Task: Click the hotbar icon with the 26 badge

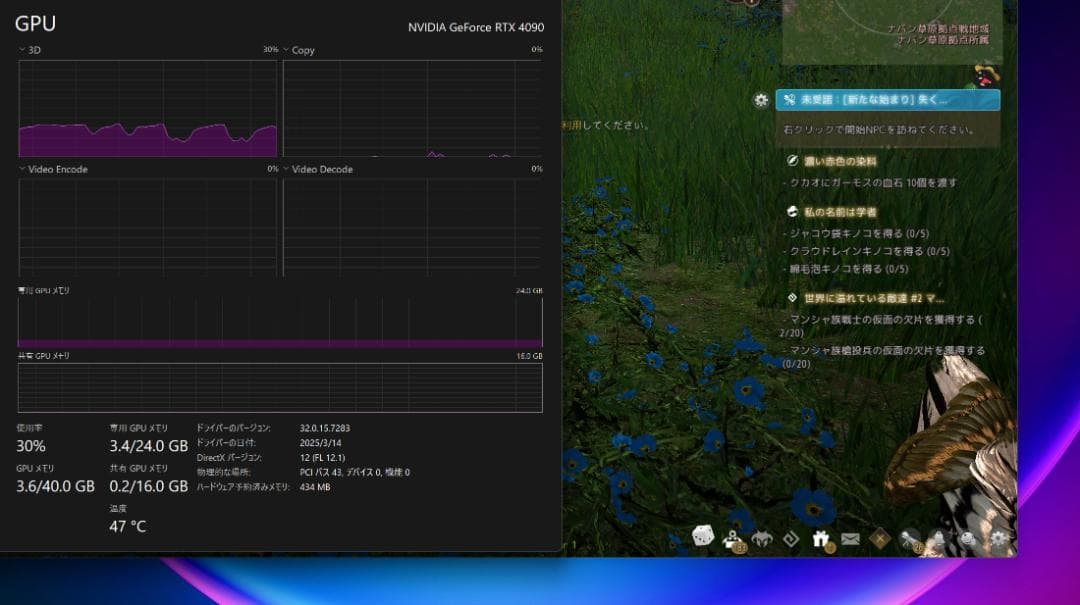Action: tap(908, 537)
